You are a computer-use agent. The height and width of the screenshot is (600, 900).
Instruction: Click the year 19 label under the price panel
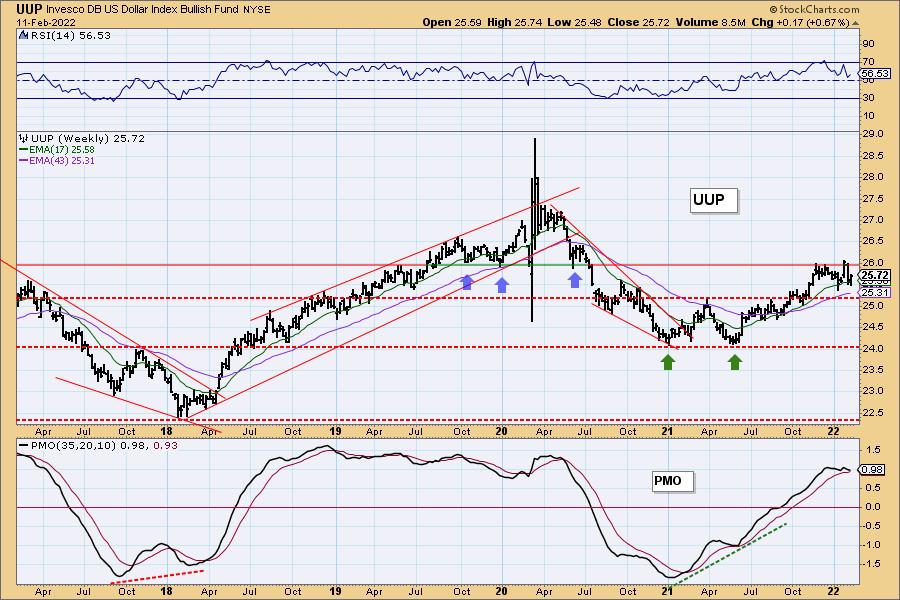tap(335, 432)
